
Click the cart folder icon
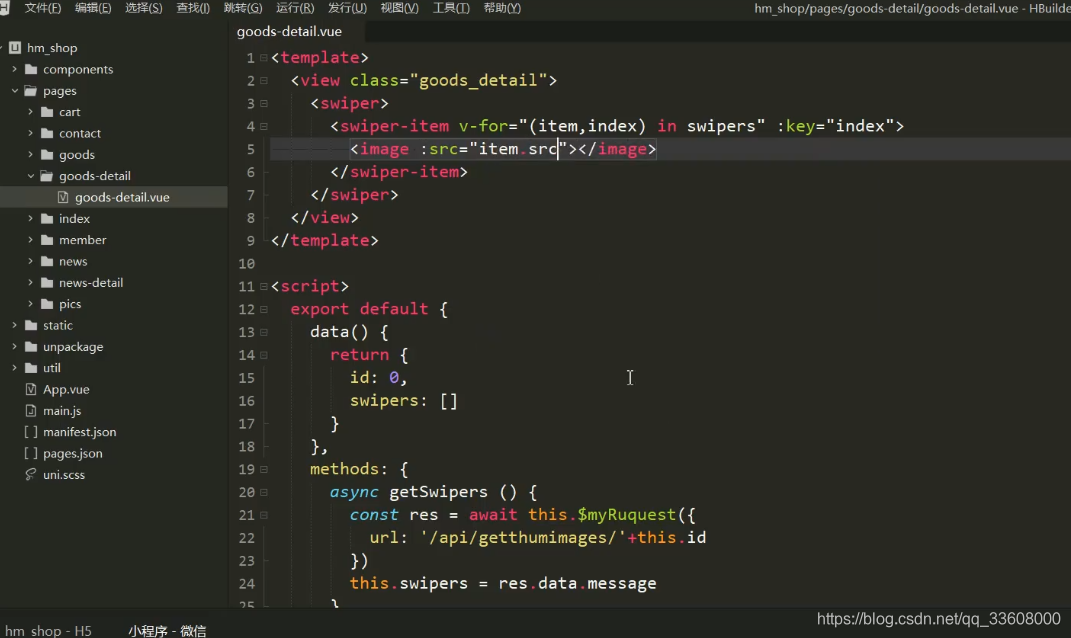tap(46, 111)
